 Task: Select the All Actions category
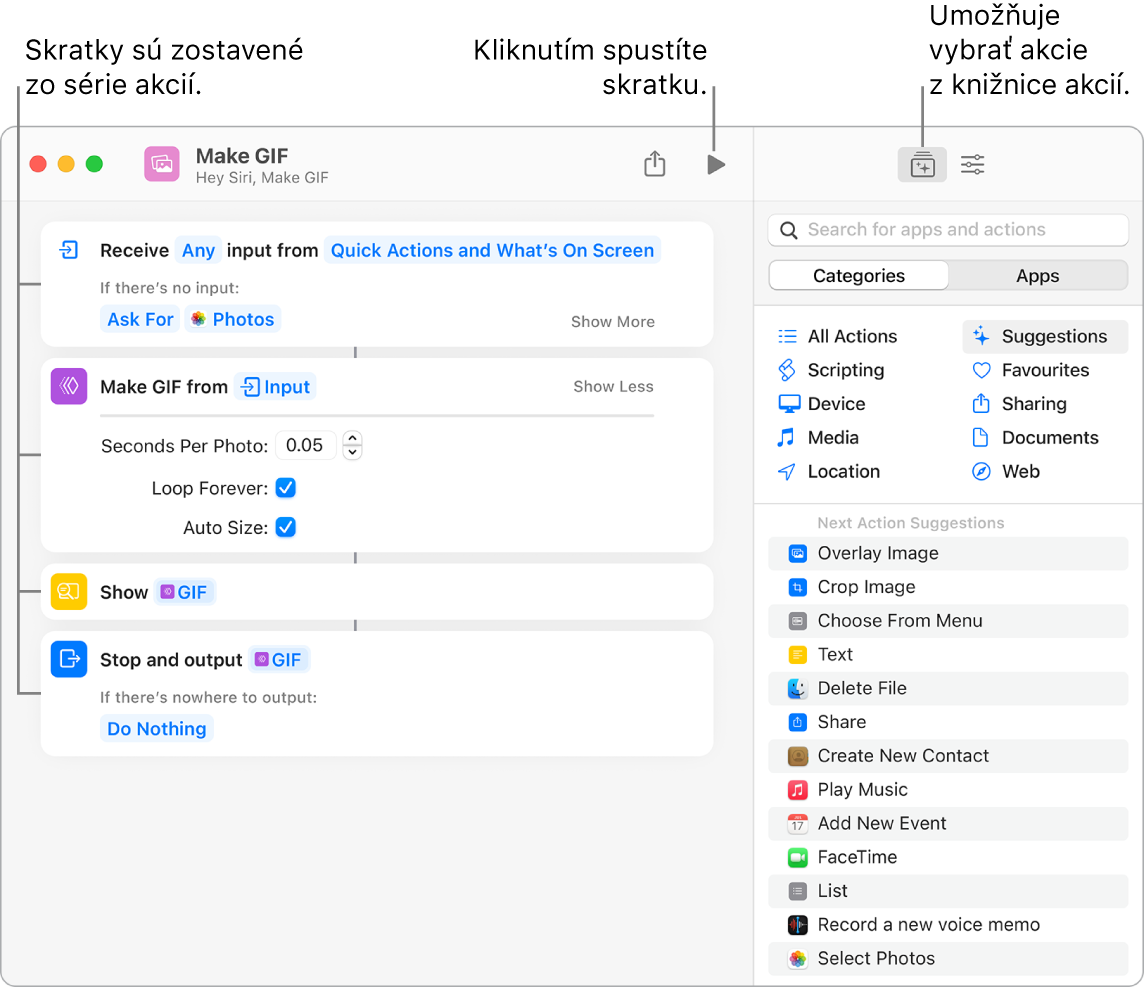click(x=838, y=336)
